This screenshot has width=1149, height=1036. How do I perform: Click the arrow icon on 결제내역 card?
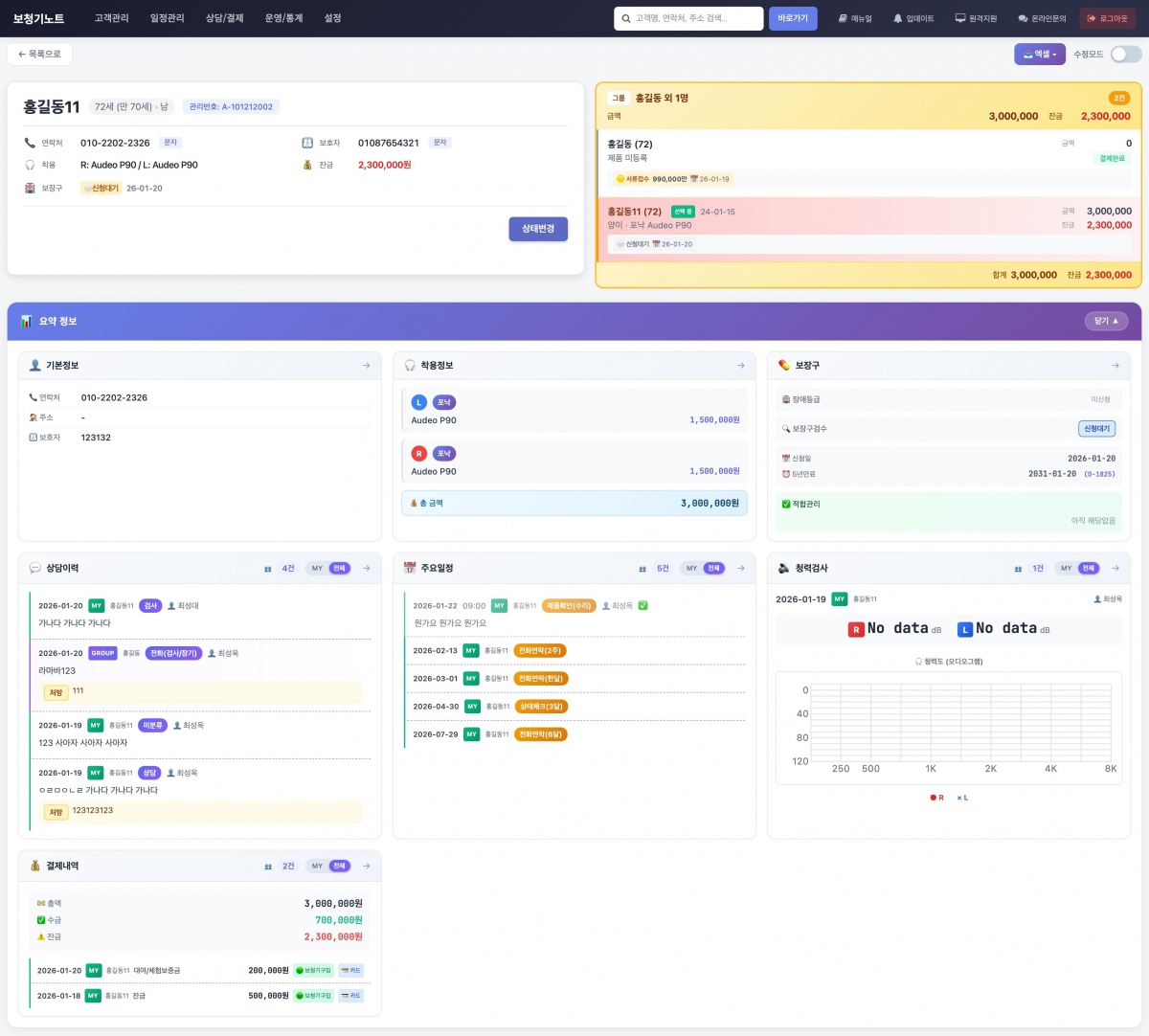[366, 867]
